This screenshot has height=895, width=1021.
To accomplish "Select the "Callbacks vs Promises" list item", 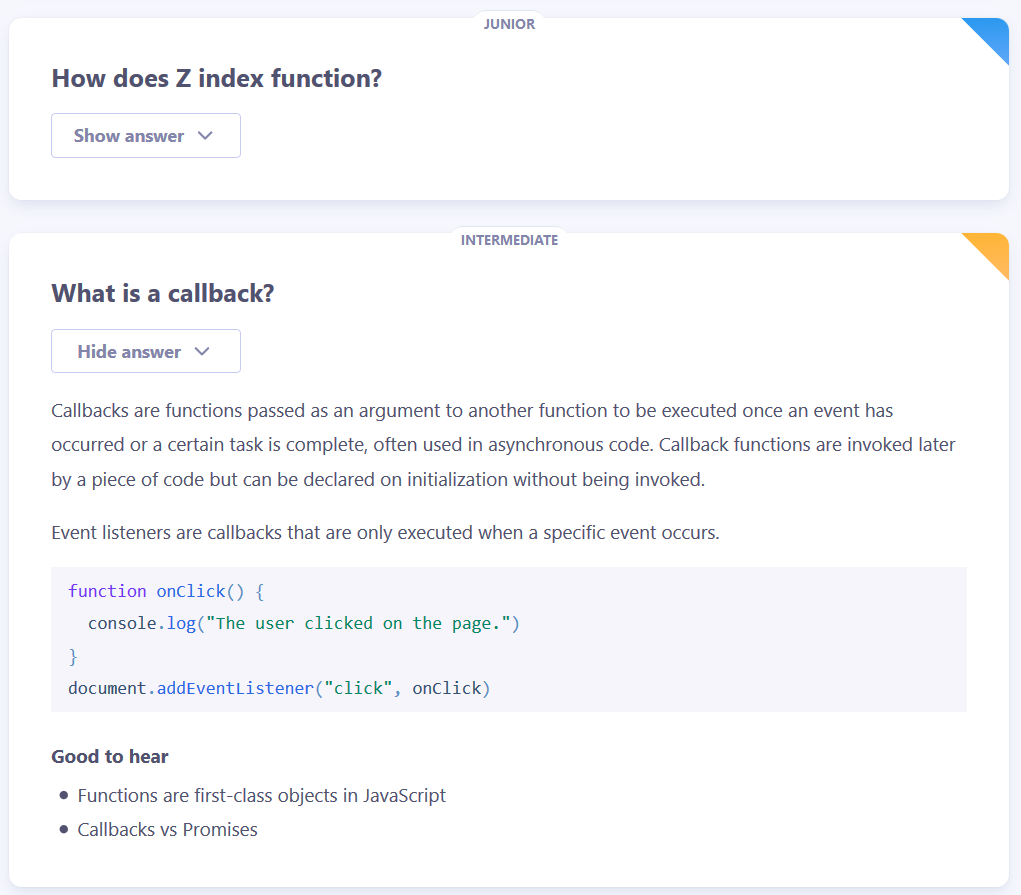I will [168, 830].
